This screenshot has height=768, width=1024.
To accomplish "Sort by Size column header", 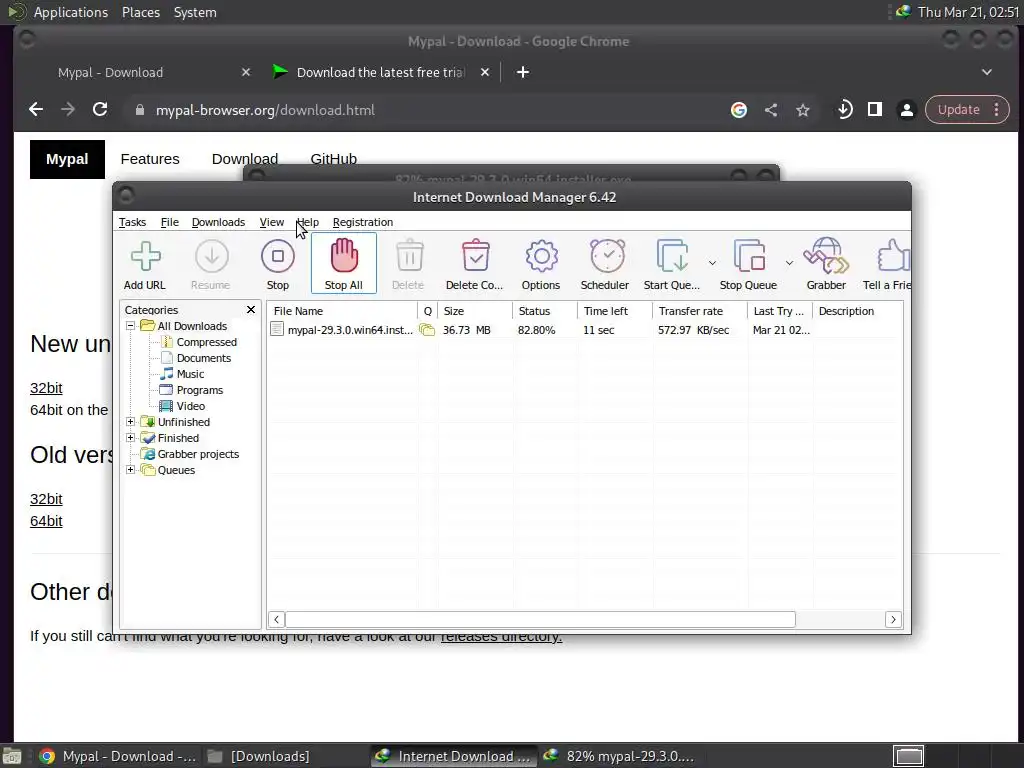I will [x=475, y=311].
